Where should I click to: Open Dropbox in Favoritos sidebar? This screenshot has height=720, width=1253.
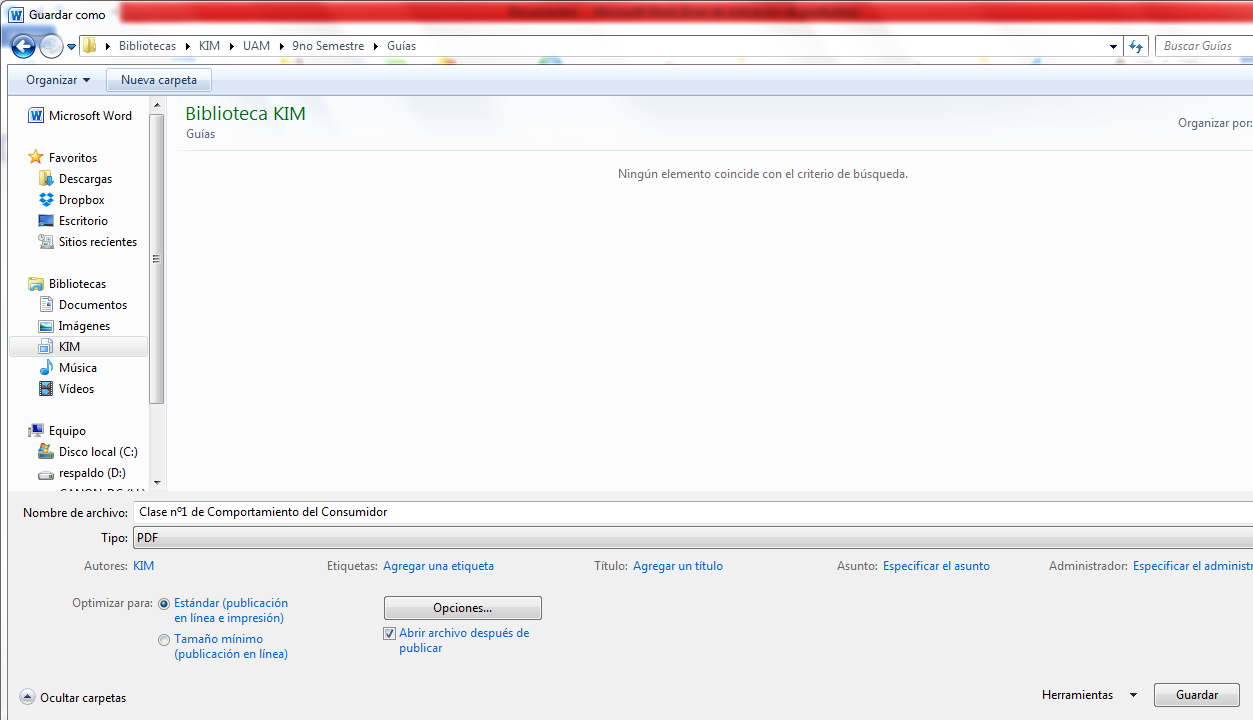coord(81,200)
